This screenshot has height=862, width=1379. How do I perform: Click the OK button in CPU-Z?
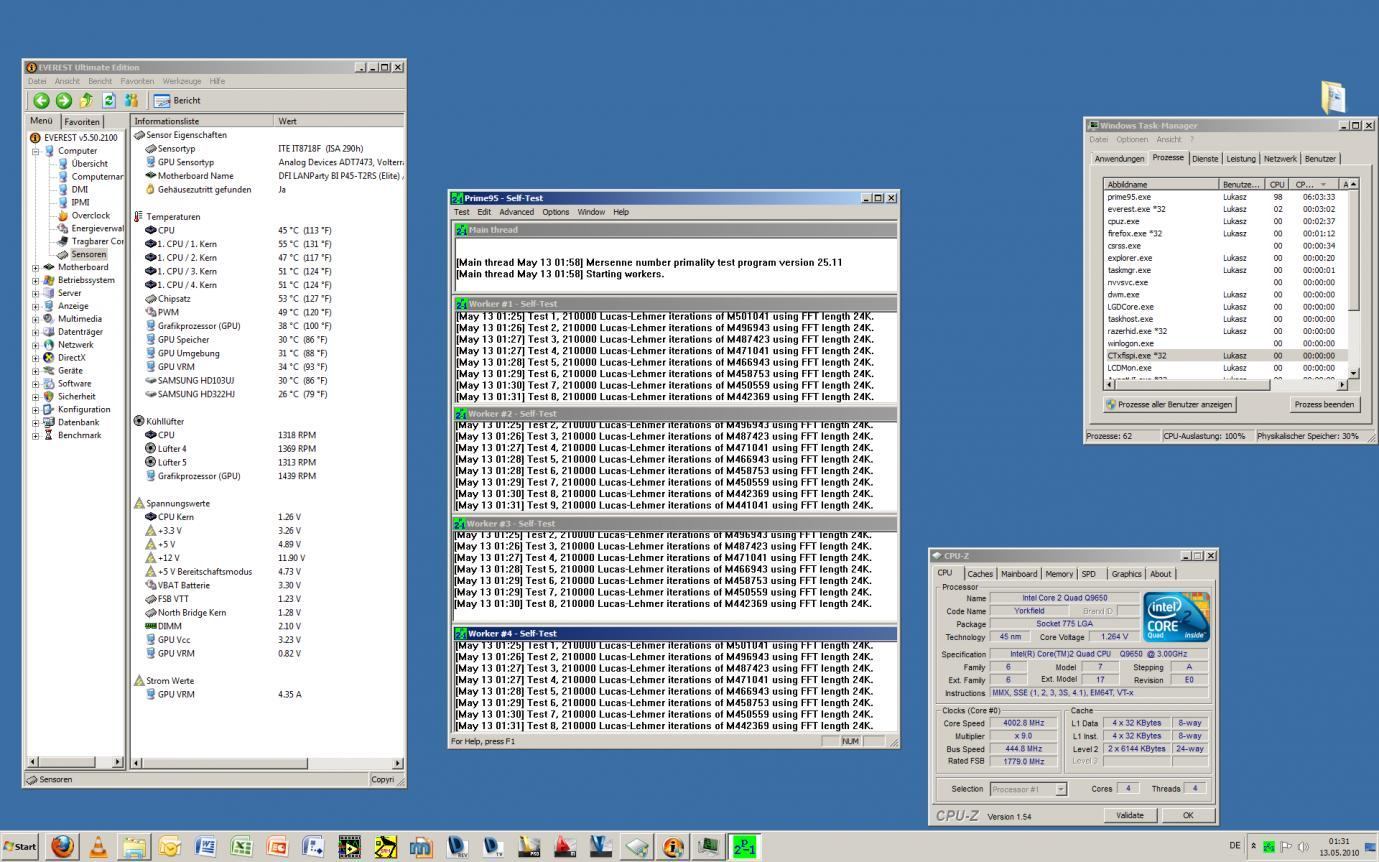1188,815
